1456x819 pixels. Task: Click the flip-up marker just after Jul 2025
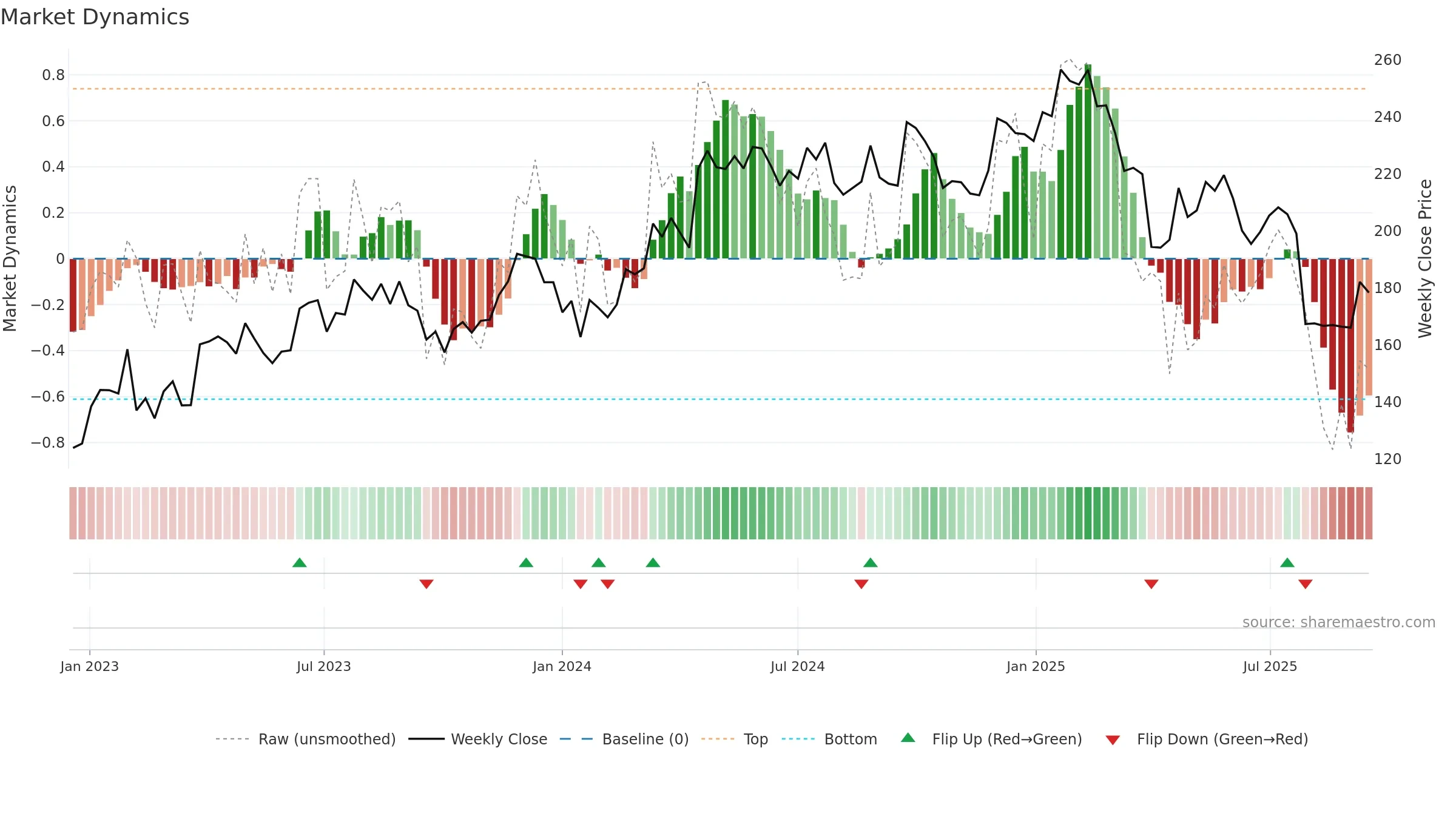click(x=1287, y=562)
